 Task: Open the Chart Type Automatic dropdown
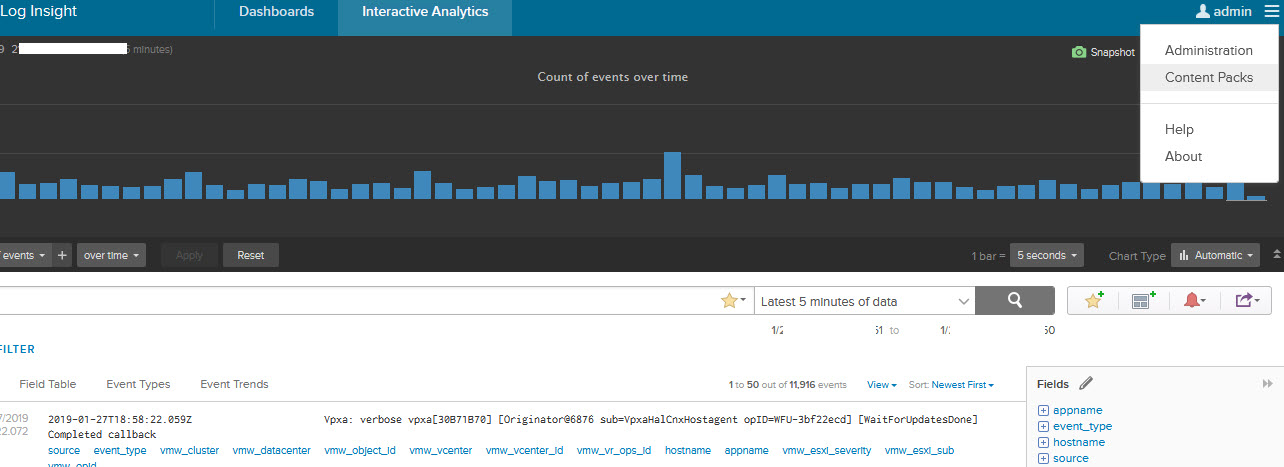tap(1215, 255)
